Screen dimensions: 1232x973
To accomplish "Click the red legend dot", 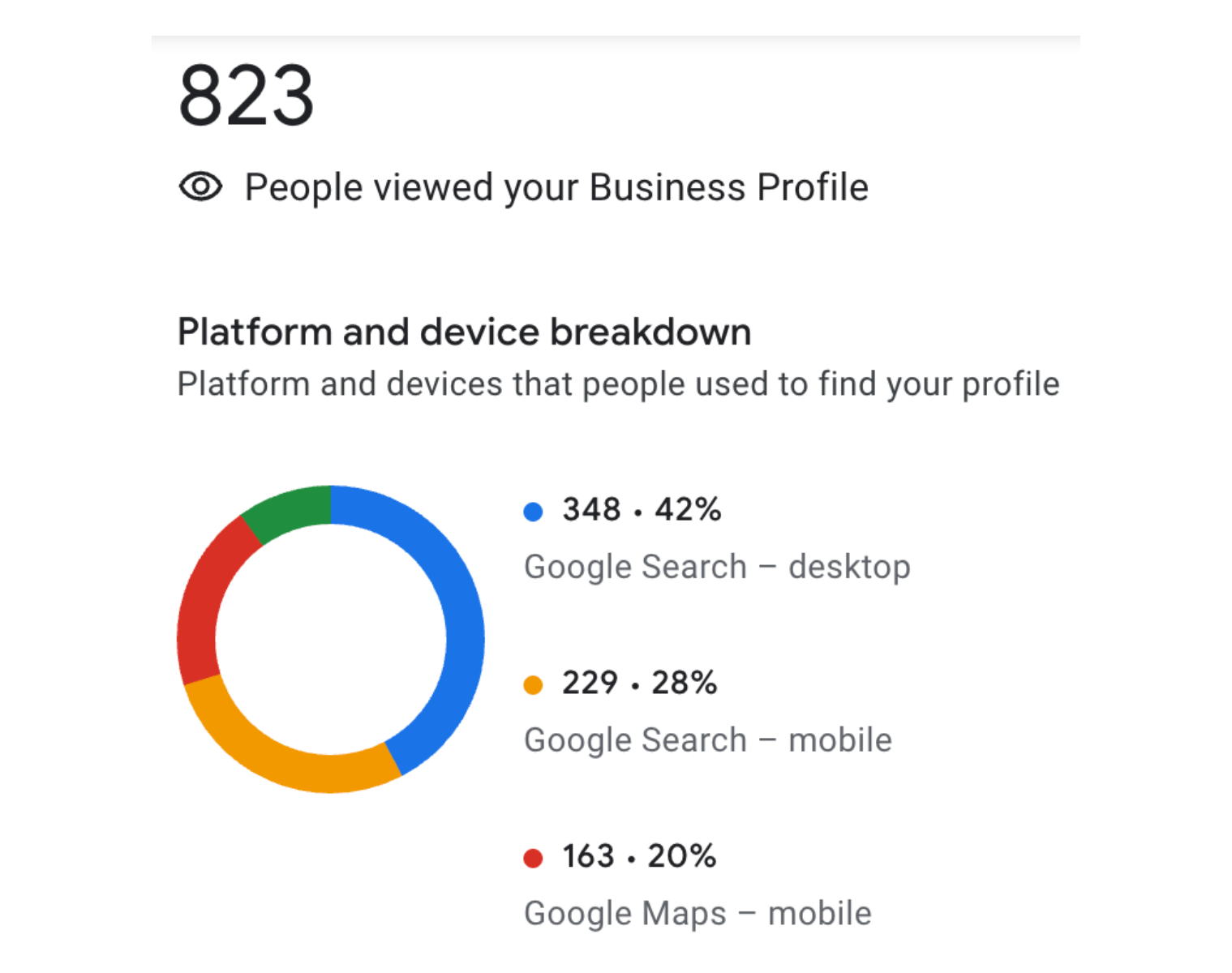I will [533, 858].
